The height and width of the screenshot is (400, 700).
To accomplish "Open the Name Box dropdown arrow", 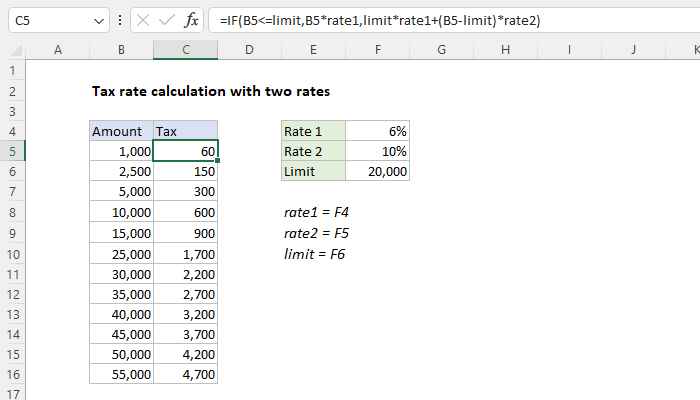I will click(99, 21).
